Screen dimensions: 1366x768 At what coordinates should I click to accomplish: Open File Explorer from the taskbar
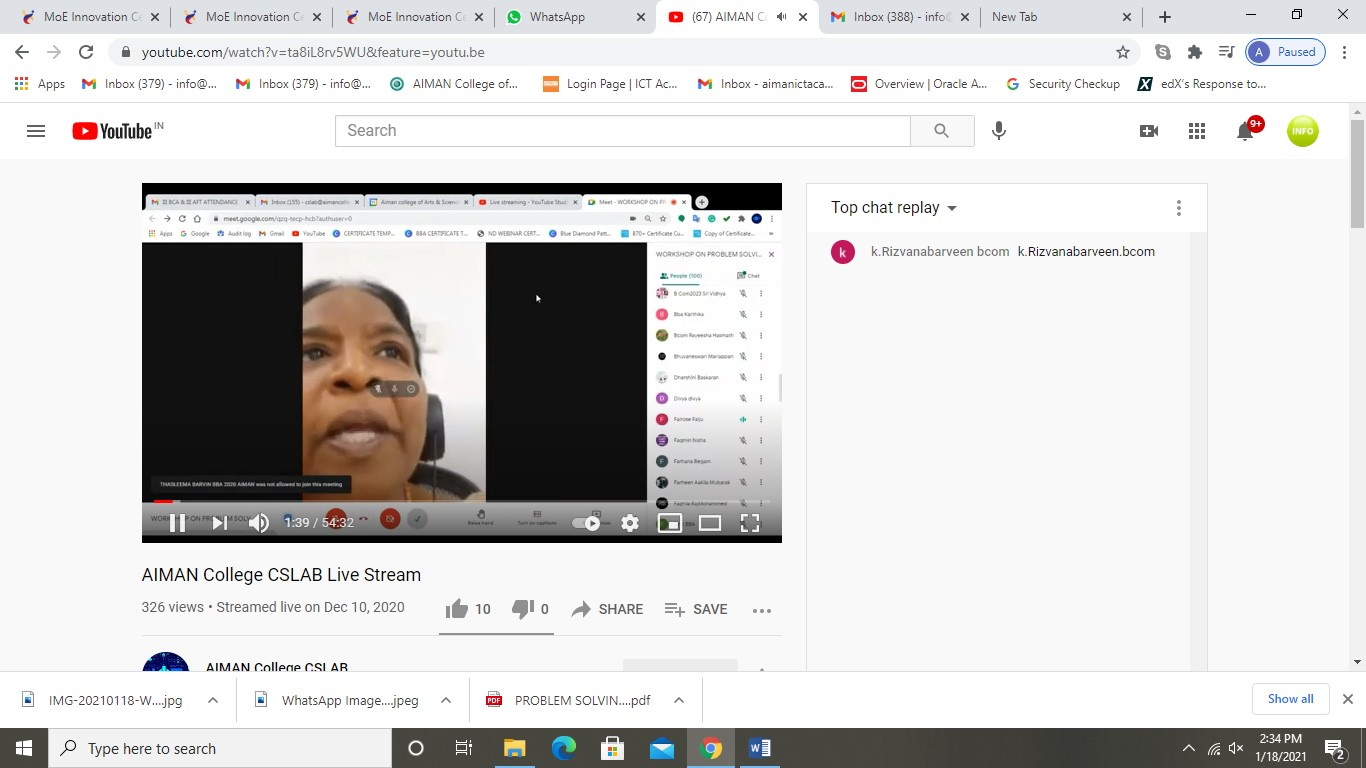tap(514, 748)
